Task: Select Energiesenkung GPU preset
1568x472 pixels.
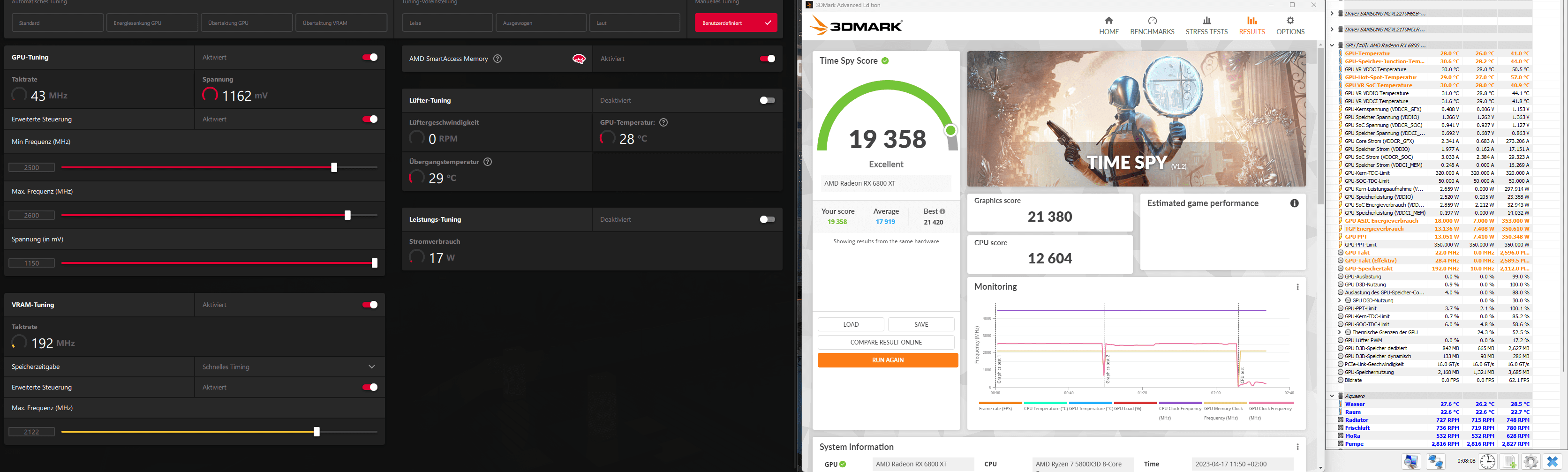Action: pyautogui.click(x=152, y=22)
